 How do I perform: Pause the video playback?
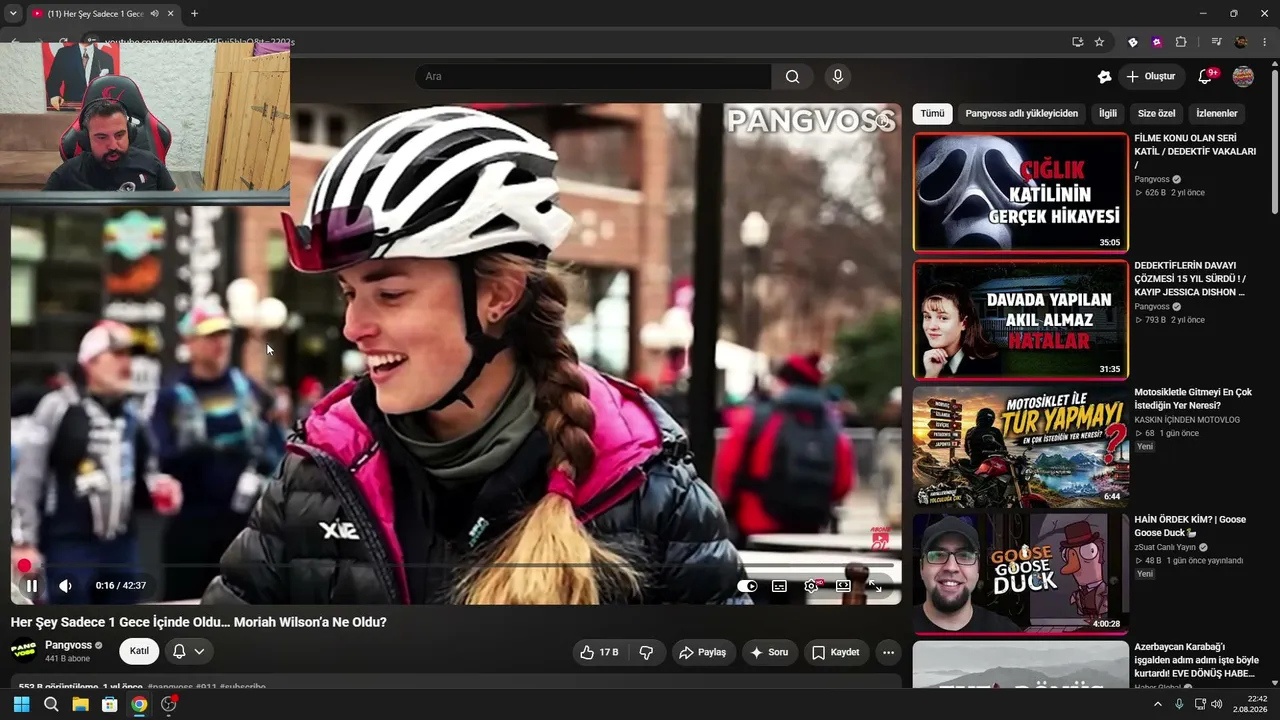[32, 586]
